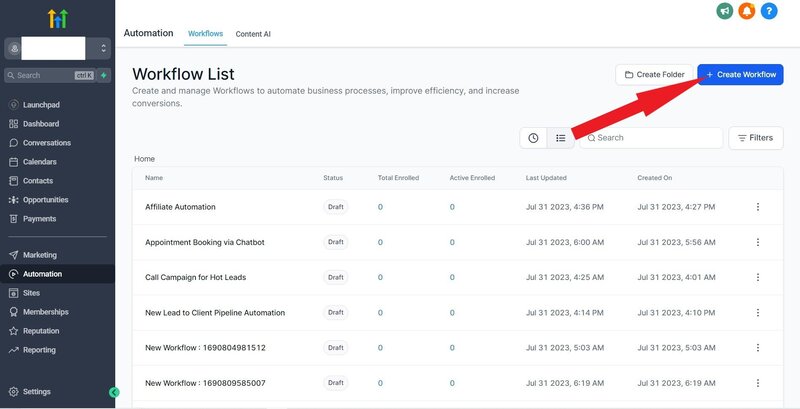Open three-dot menu for Call Campaign for Hot Leads
This screenshot has width=800, height=409.
click(758, 277)
